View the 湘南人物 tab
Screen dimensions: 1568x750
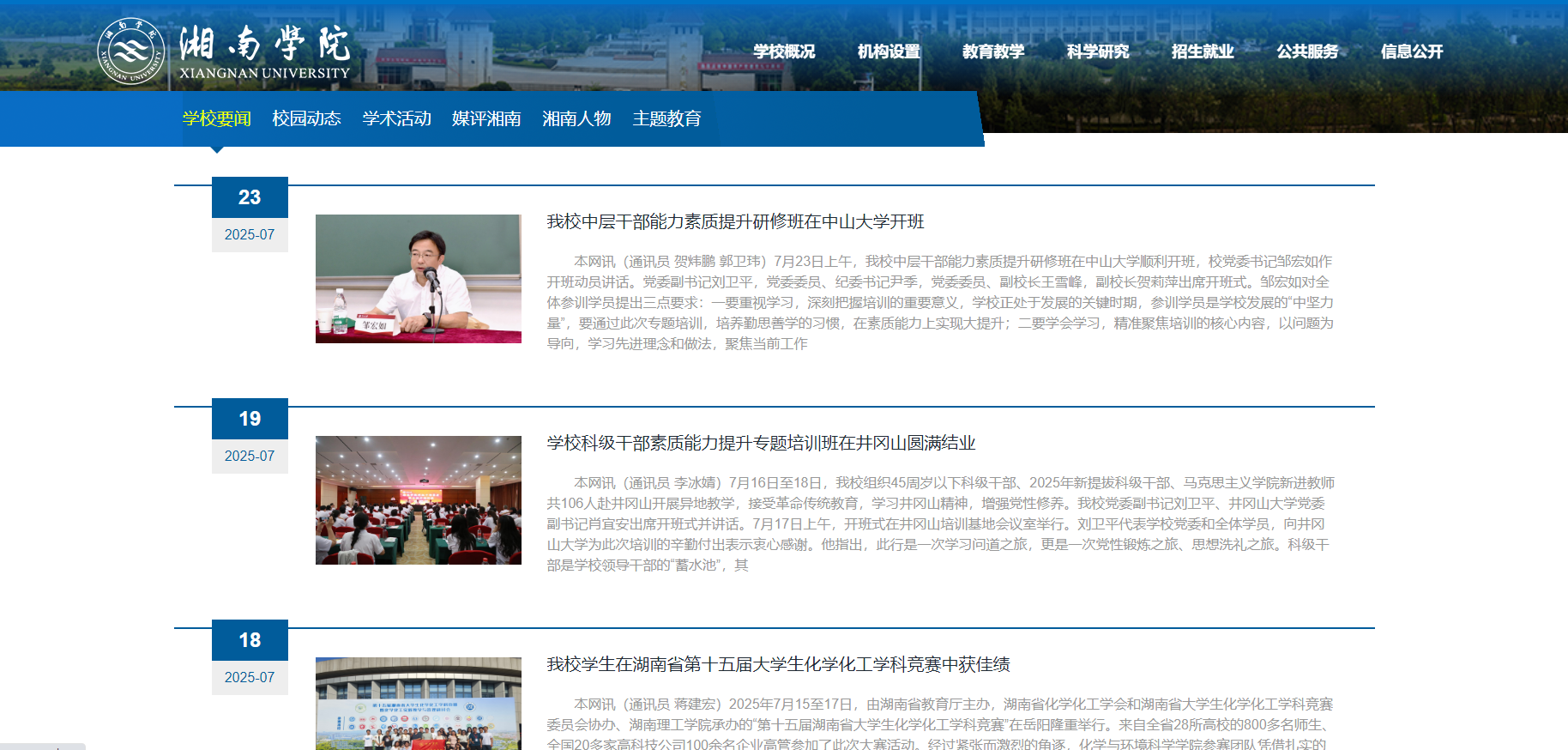click(577, 118)
